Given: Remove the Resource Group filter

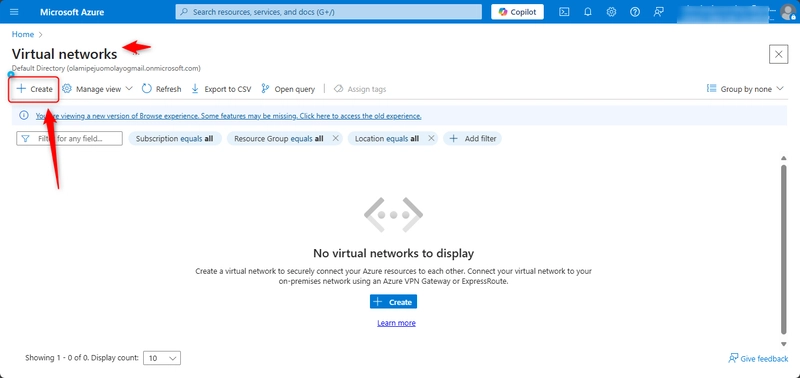Looking at the screenshot, I should click(335, 138).
